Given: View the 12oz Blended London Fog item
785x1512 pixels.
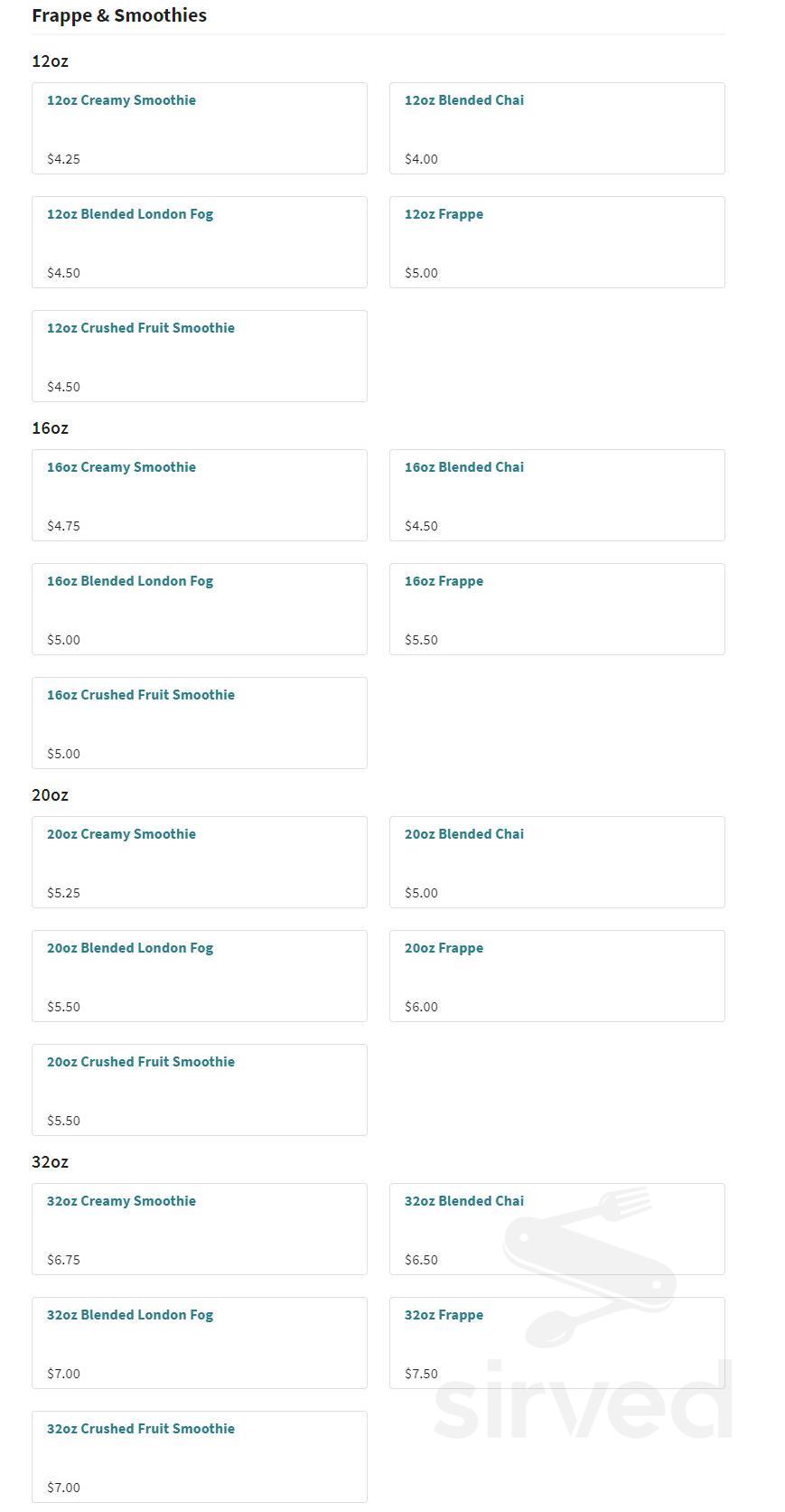Looking at the screenshot, I should [x=130, y=214].
